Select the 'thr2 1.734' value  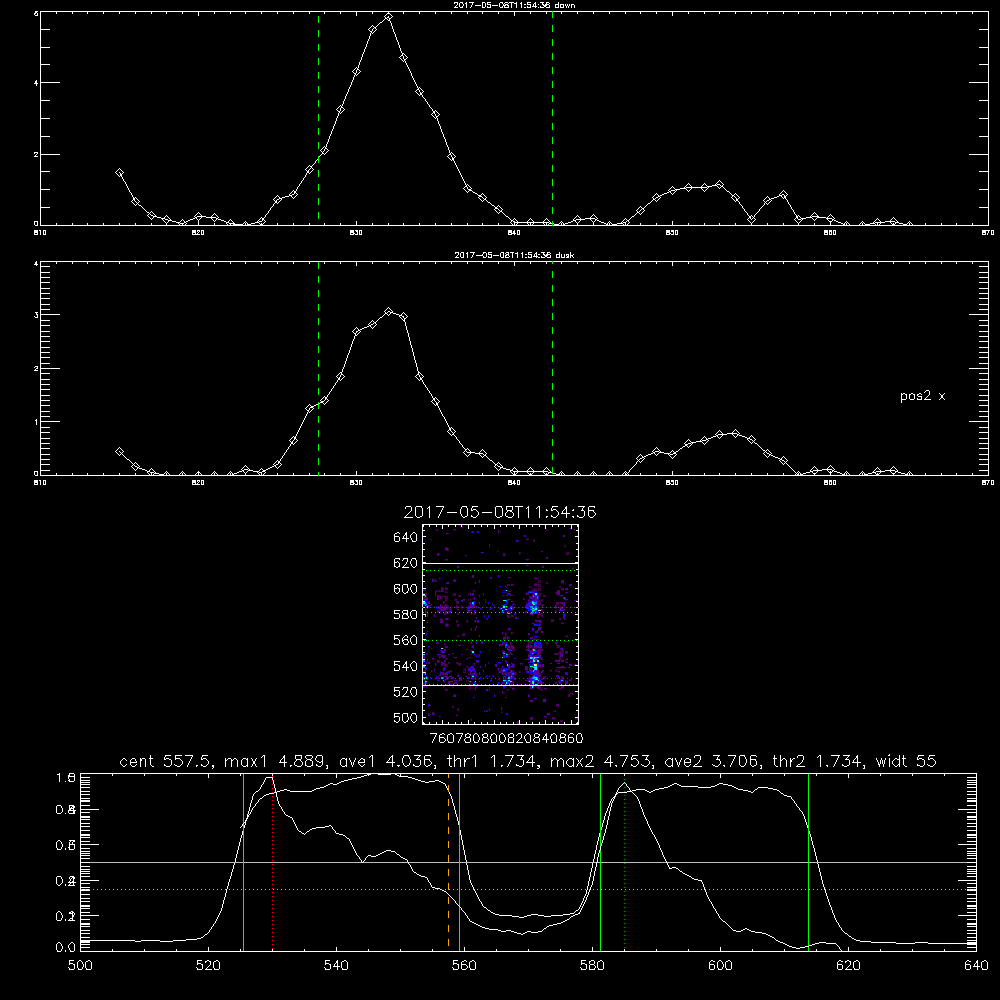coord(819,761)
